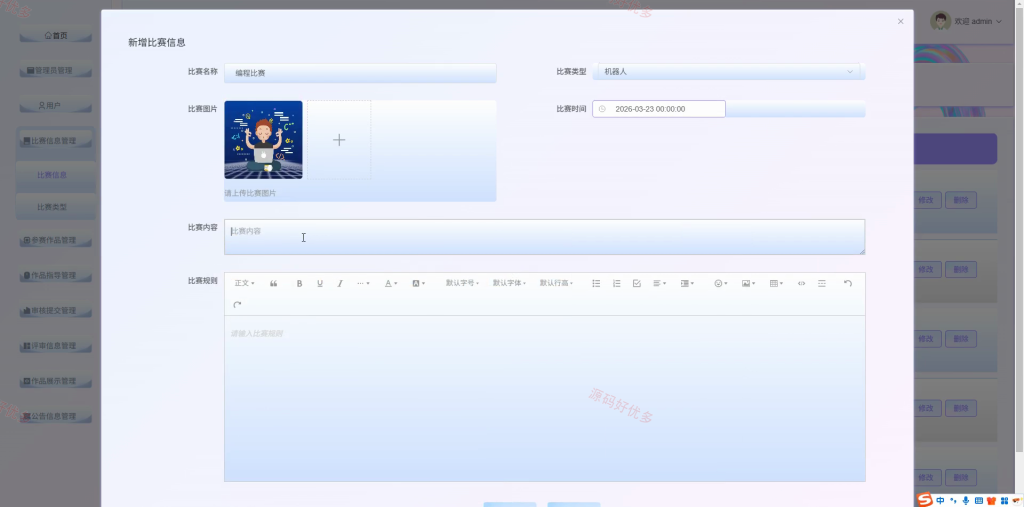Open the 默认字号 font size dropdown

[x=462, y=284]
